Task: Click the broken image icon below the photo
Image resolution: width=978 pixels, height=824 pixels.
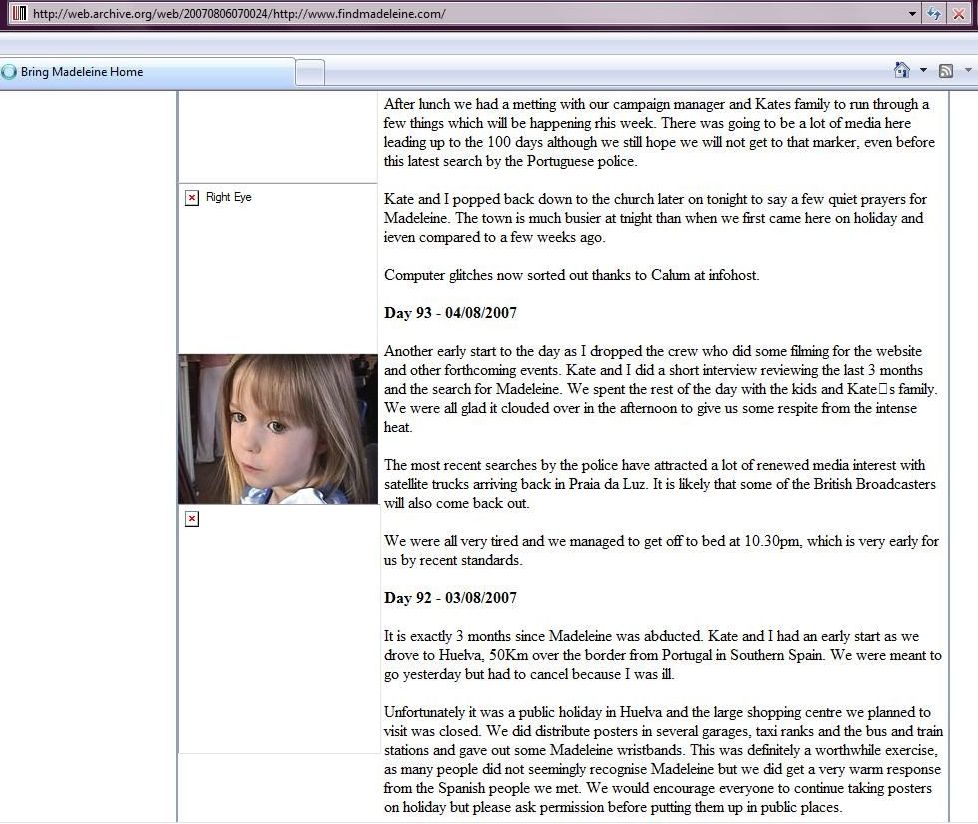Action: point(192,519)
